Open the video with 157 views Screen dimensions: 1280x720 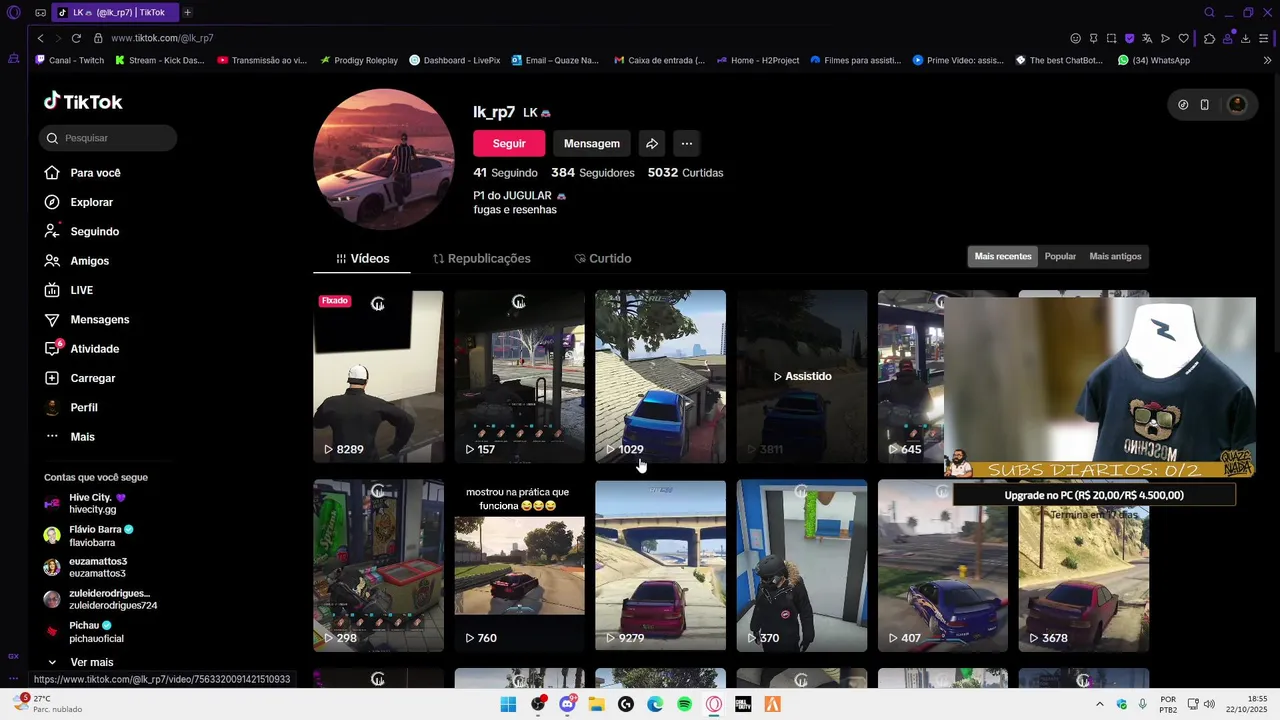(x=520, y=376)
